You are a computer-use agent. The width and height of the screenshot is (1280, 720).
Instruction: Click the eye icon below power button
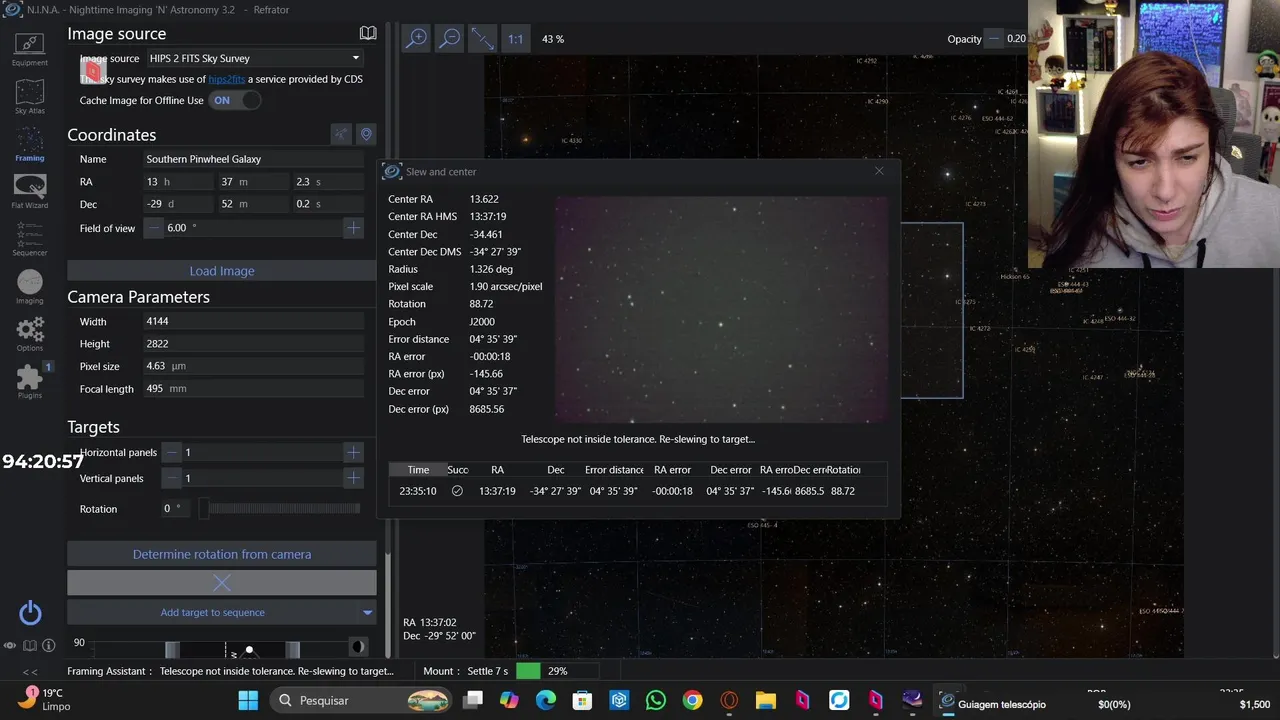click(10, 646)
